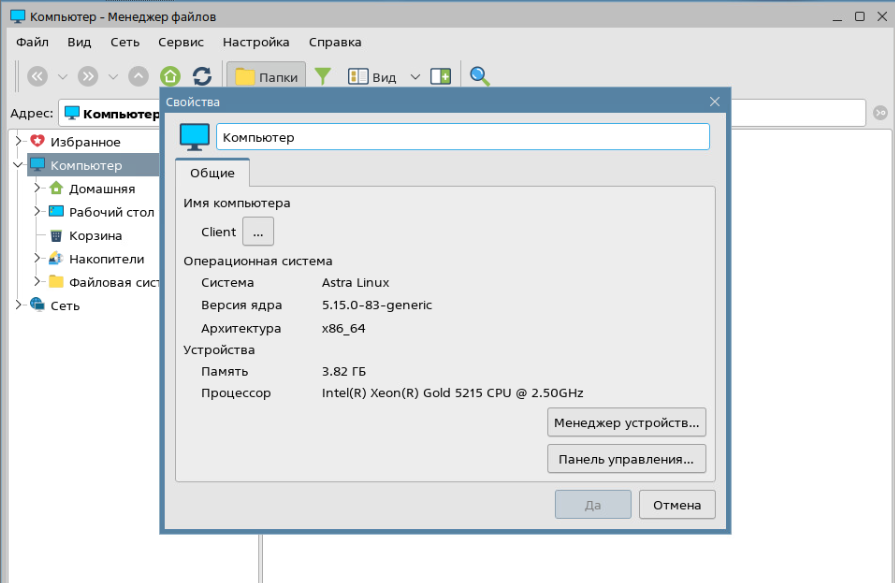This screenshot has height=583, width=895.
Task: Click the back navigation arrow icon
Action: pos(38,76)
